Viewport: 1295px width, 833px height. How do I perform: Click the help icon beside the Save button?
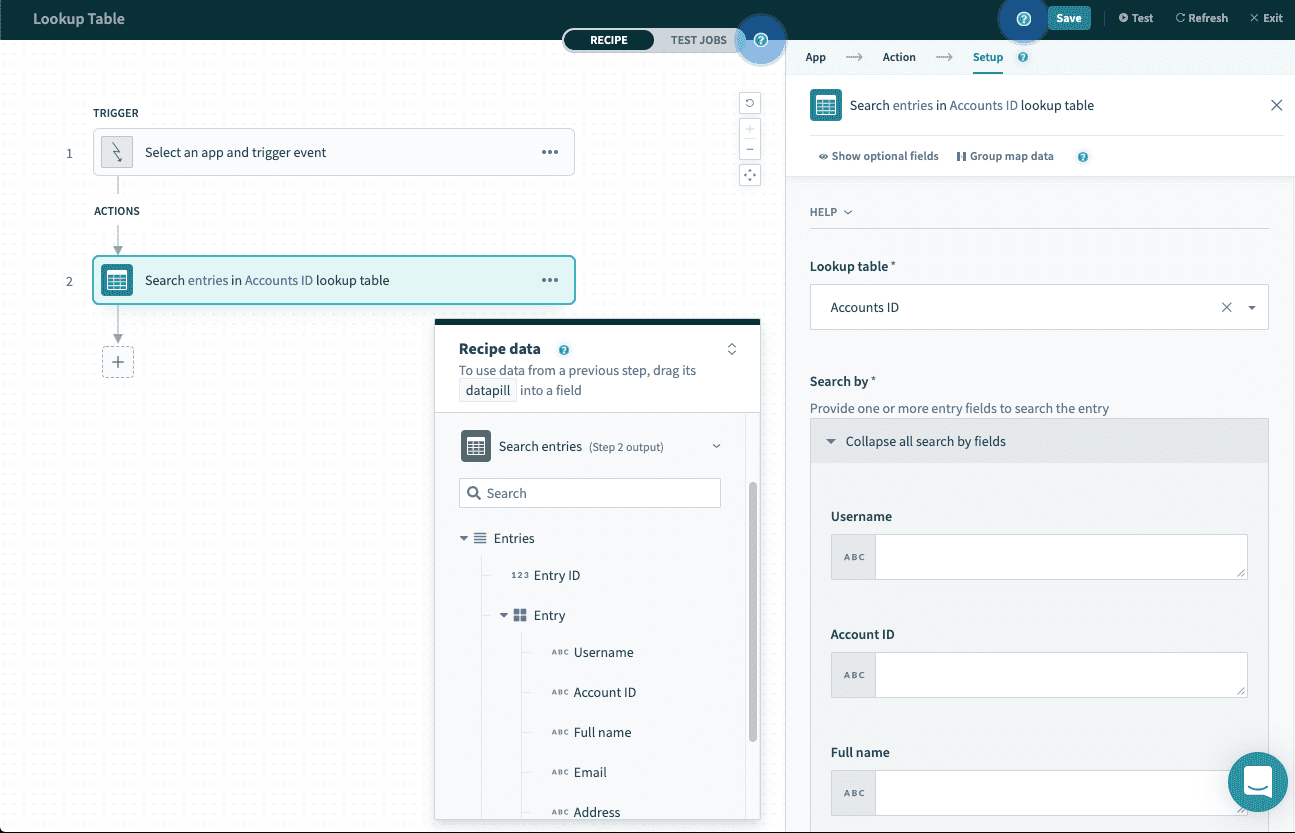click(1021, 18)
